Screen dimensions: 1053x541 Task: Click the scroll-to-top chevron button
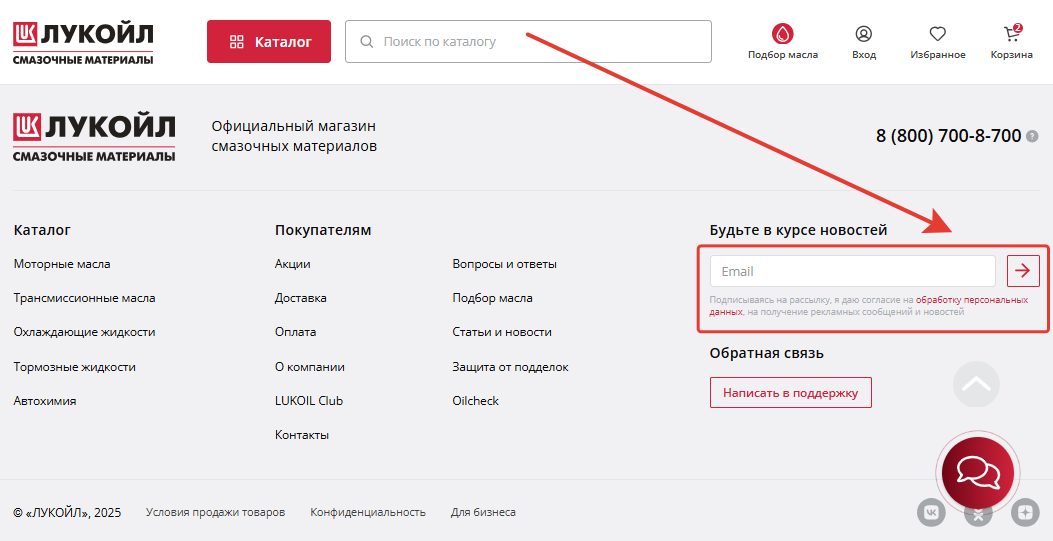pos(976,384)
